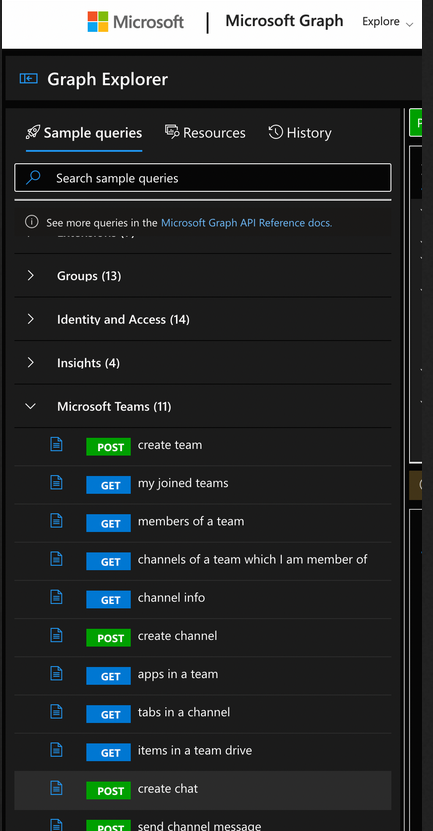Click GET badge of my joined teams
Image resolution: width=433 pixels, height=831 pixels.
click(x=109, y=485)
